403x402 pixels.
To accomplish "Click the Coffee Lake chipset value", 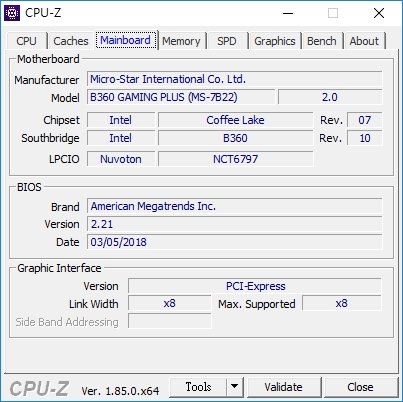I will pos(235,120).
